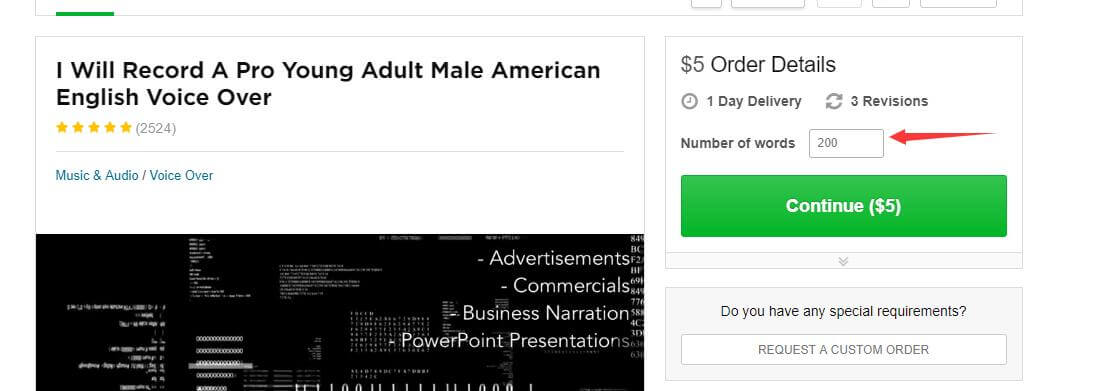1120x391 pixels.
Task: Click the circular arrows icon beside 3 Revisions
Action: tap(834, 102)
